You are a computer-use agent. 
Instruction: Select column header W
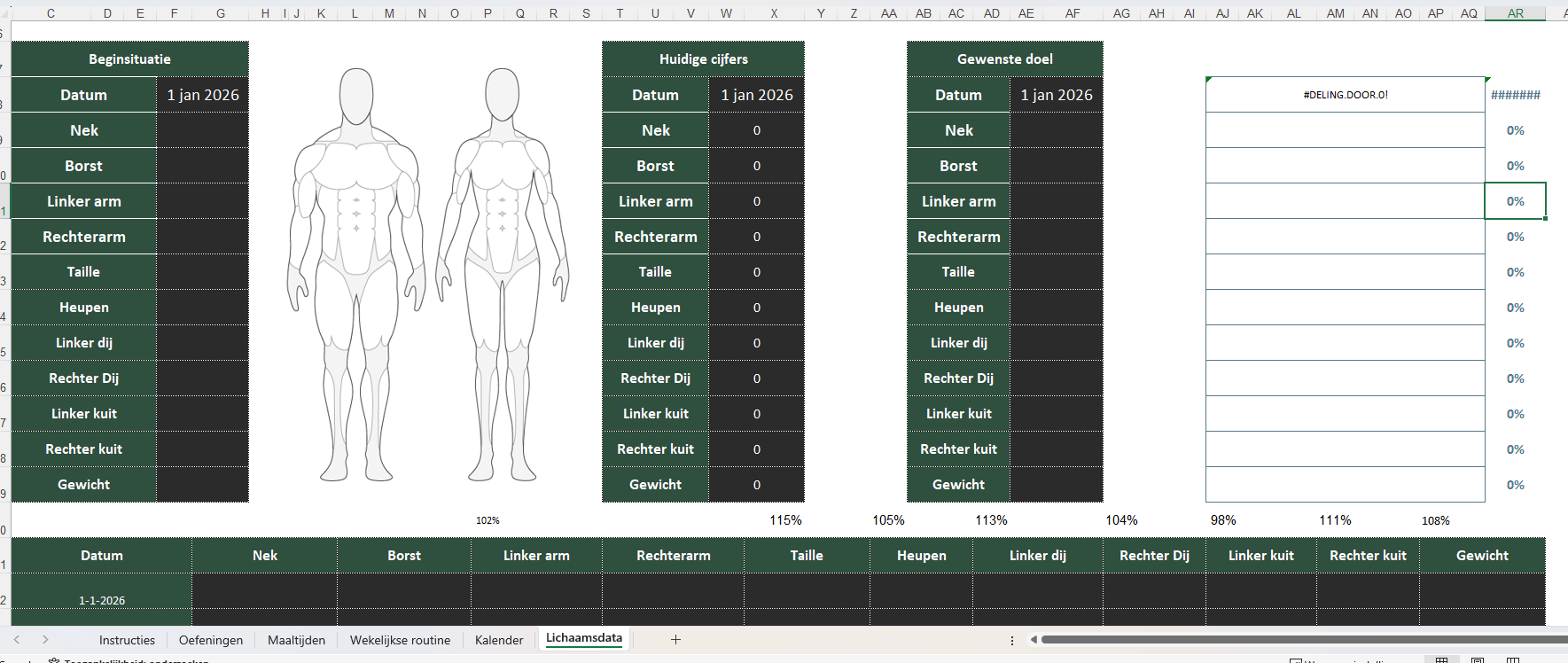[x=726, y=12]
